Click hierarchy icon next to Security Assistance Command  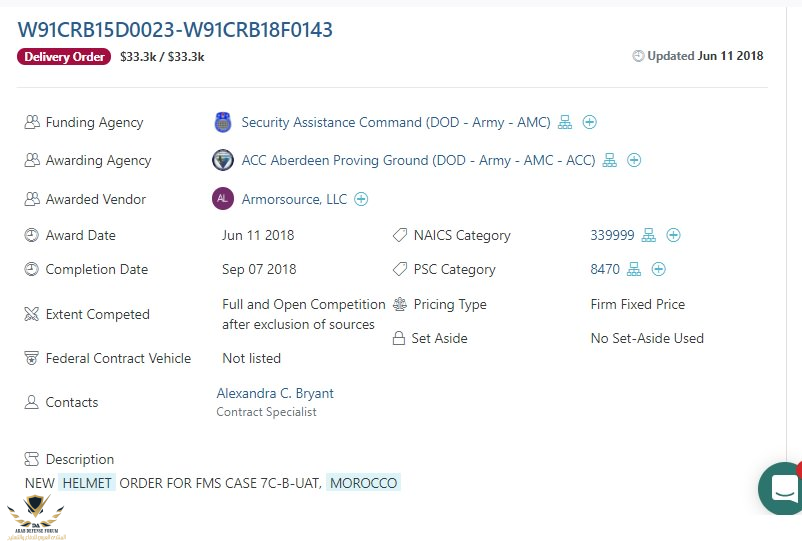point(565,122)
